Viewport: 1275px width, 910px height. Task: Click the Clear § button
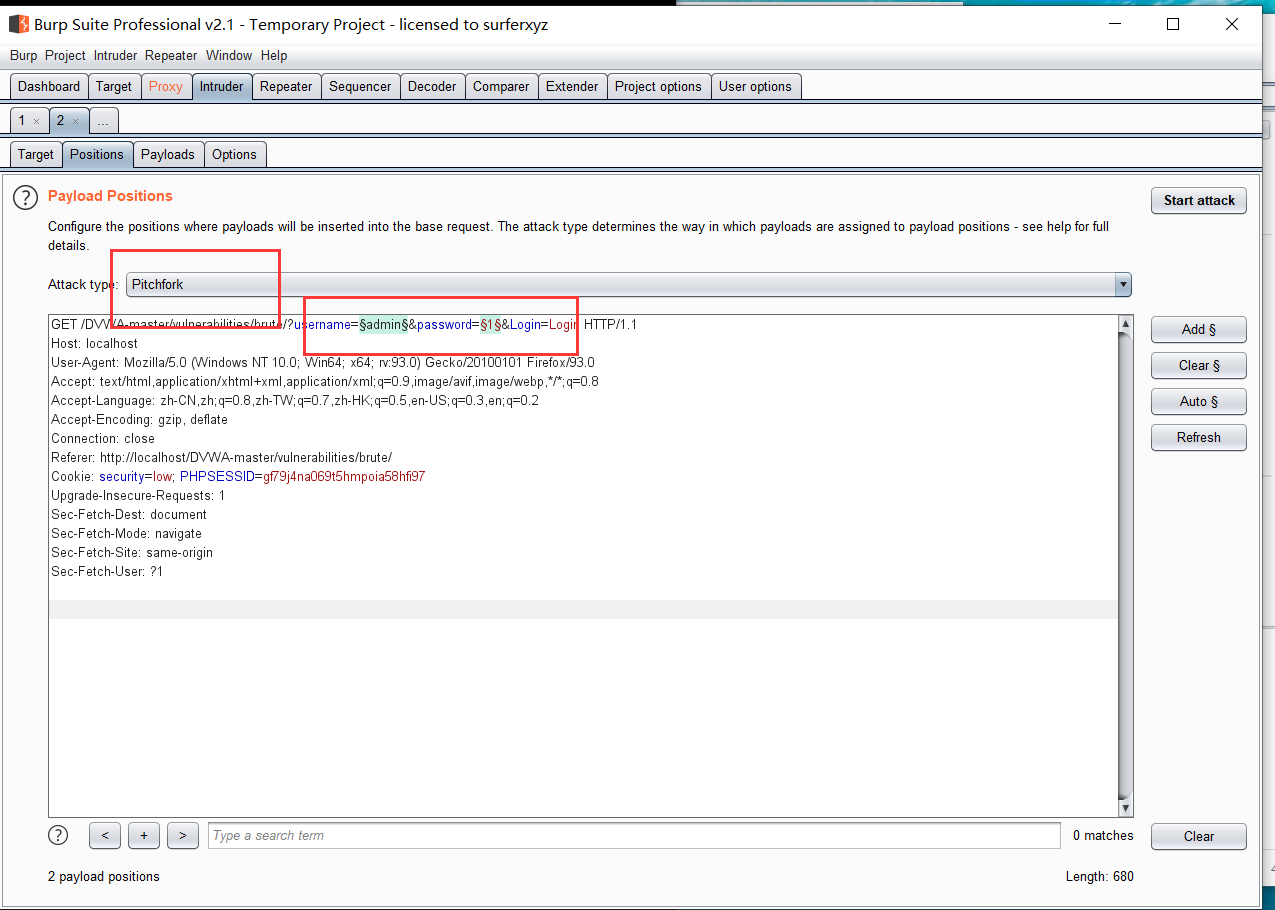[x=1199, y=365]
